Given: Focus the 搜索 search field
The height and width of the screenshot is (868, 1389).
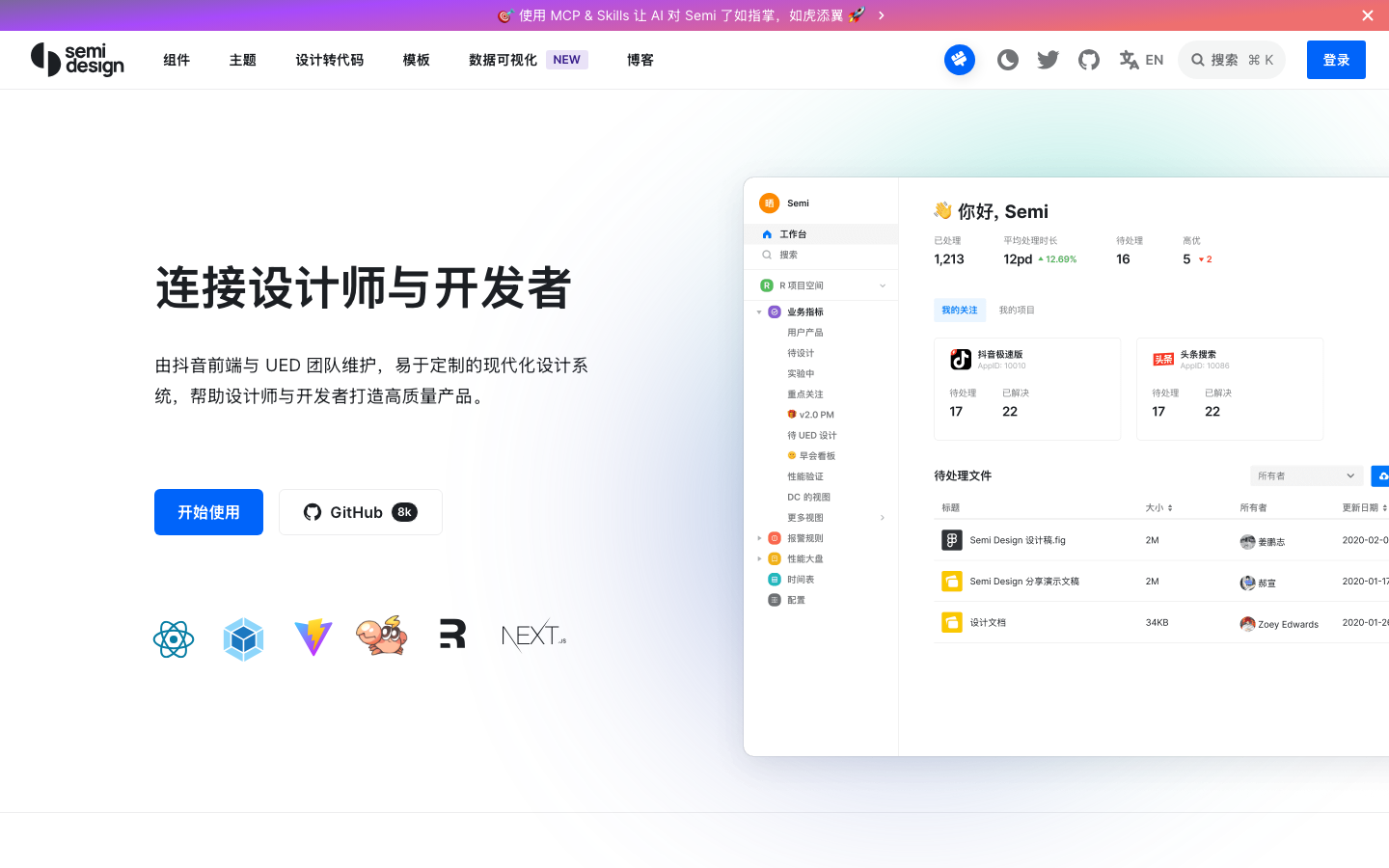Looking at the screenshot, I should point(1232,60).
